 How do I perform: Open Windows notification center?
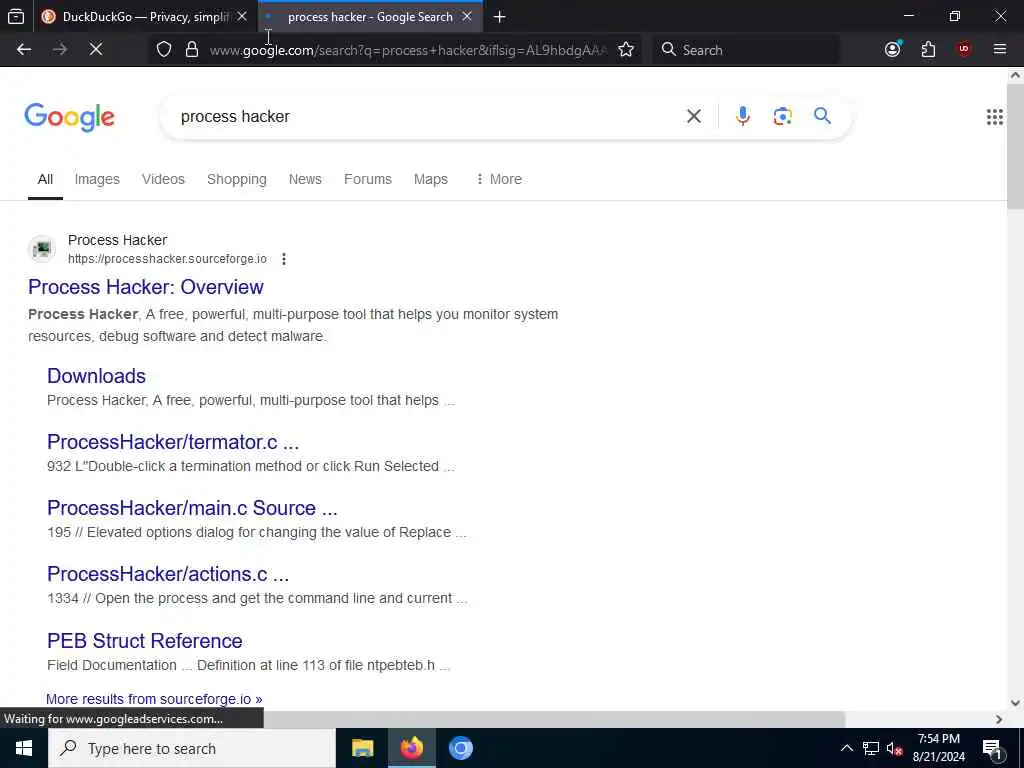tap(993, 749)
